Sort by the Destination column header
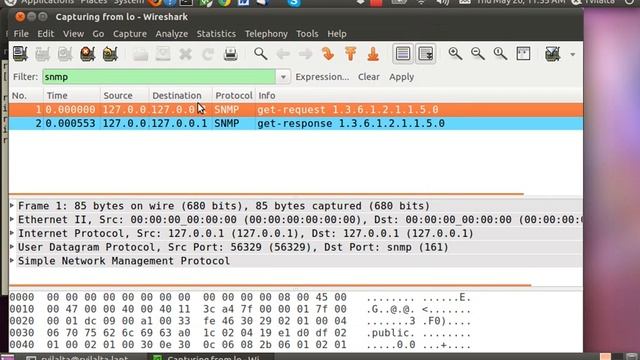The width and height of the screenshot is (640, 360). point(180,96)
